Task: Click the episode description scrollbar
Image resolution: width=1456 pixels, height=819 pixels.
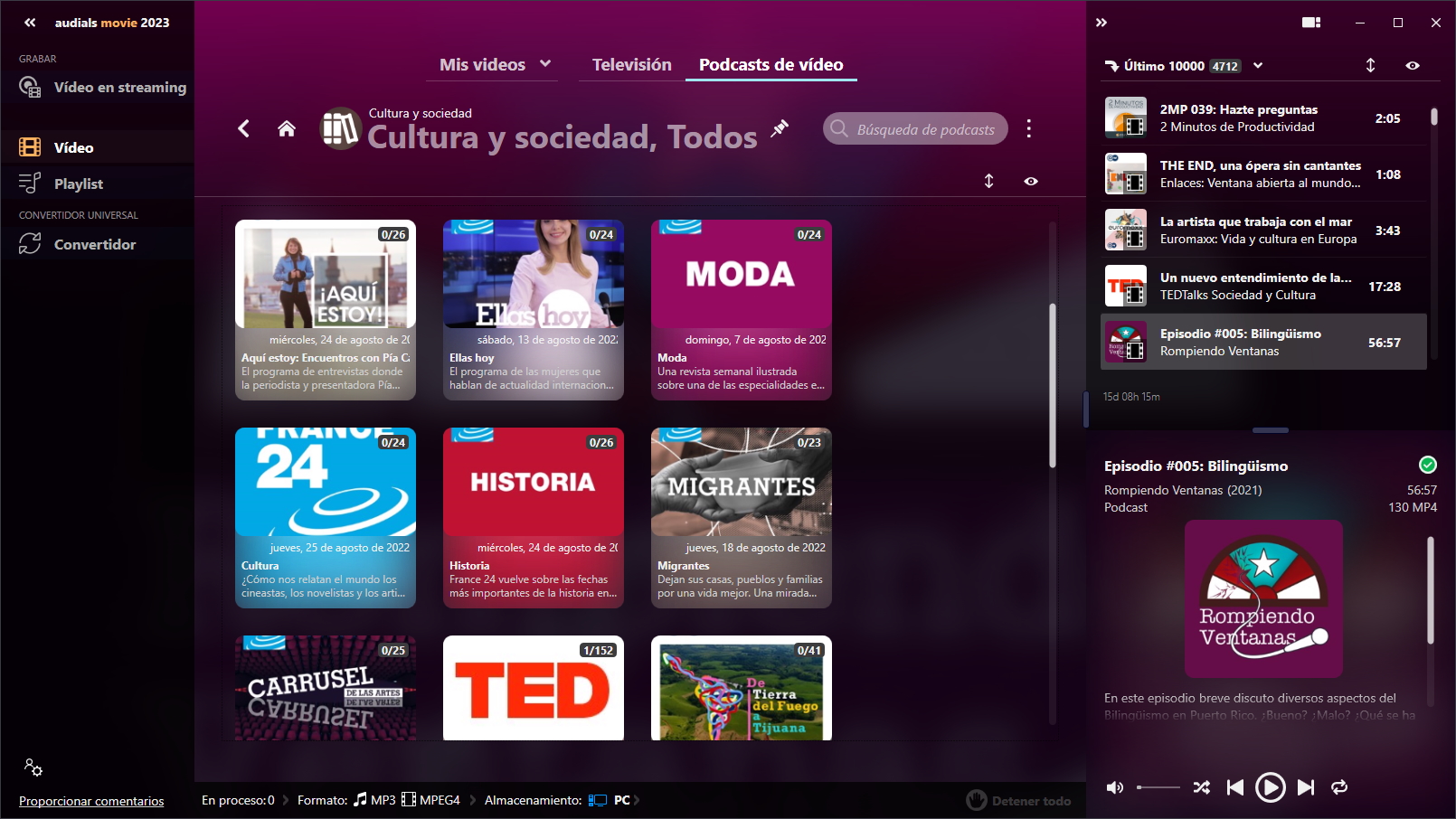Action: tap(1431, 589)
